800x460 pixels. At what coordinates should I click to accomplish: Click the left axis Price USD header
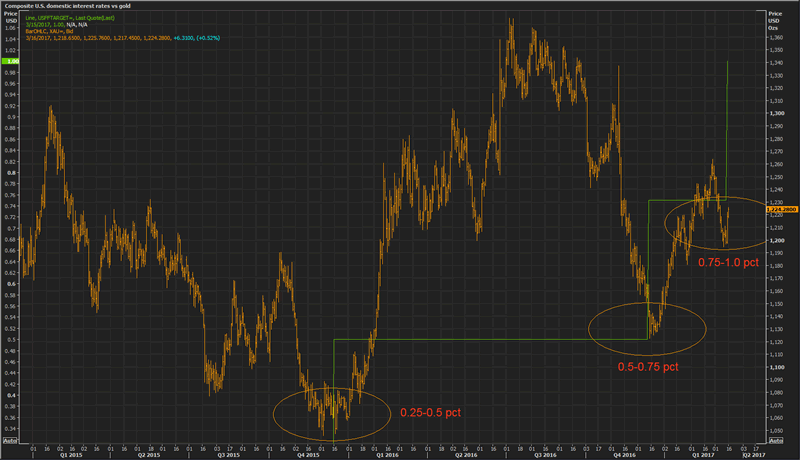click(10, 17)
